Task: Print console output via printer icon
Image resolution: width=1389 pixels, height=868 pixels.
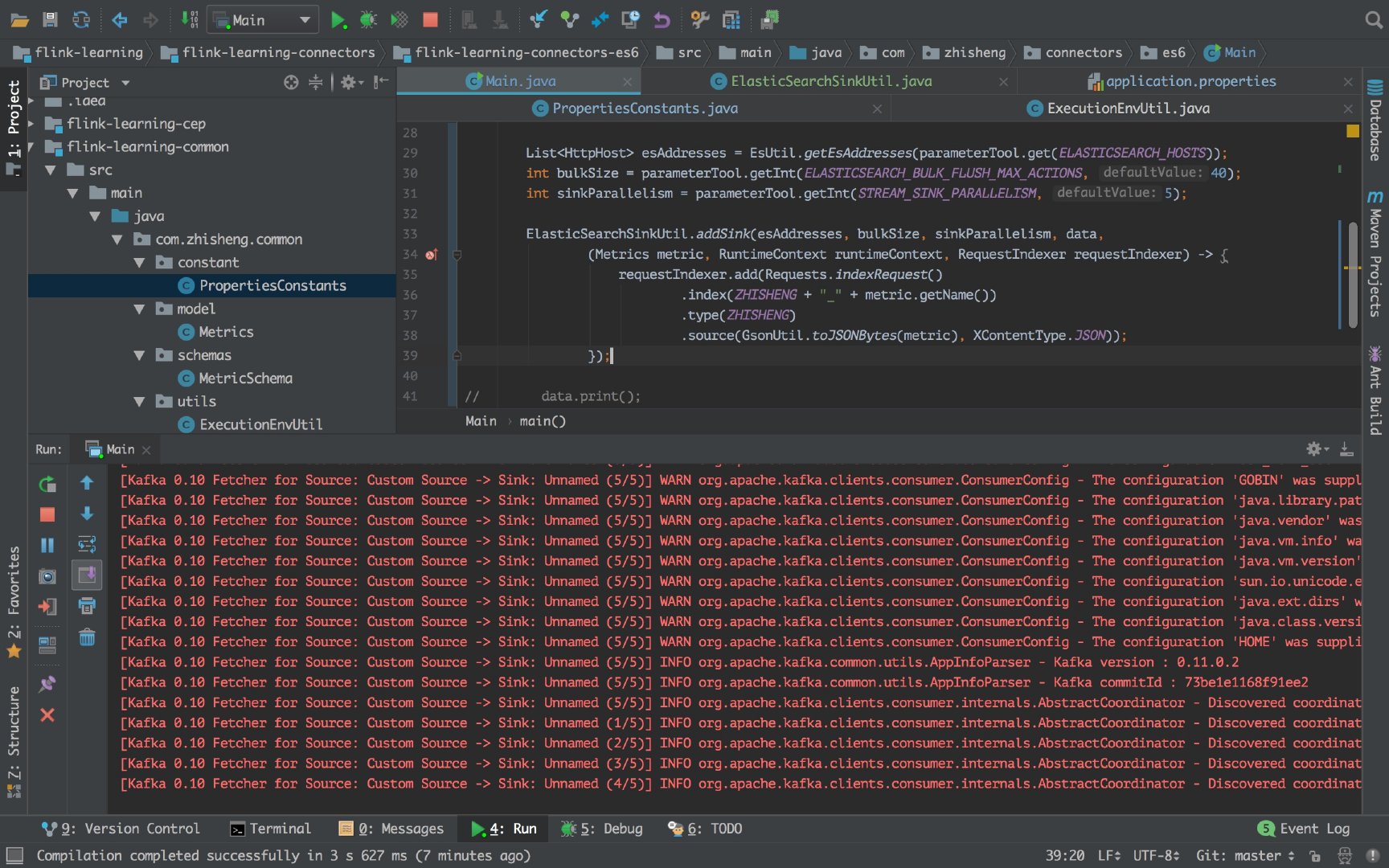Action: pyautogui.click(x=87, y=606)
